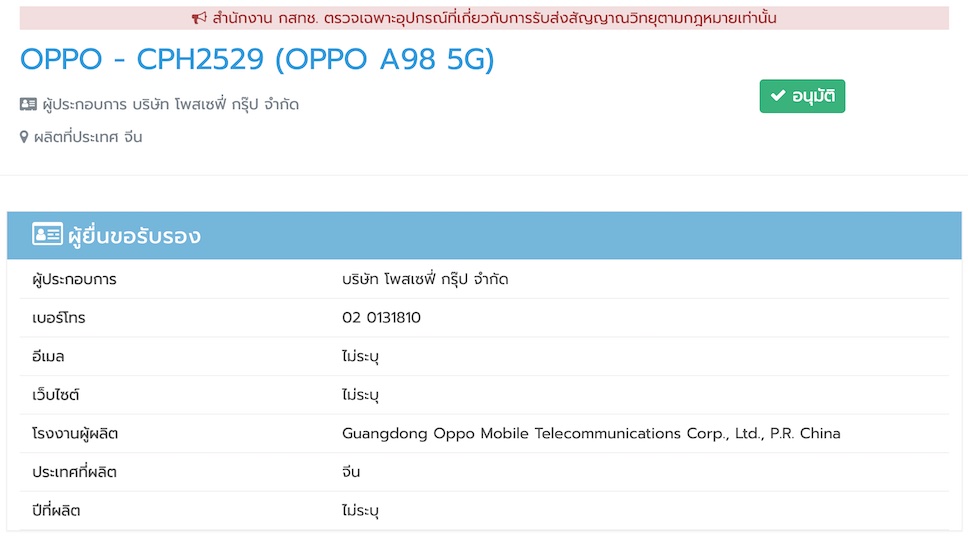Click the ID card icon below the title

point(28,105)
